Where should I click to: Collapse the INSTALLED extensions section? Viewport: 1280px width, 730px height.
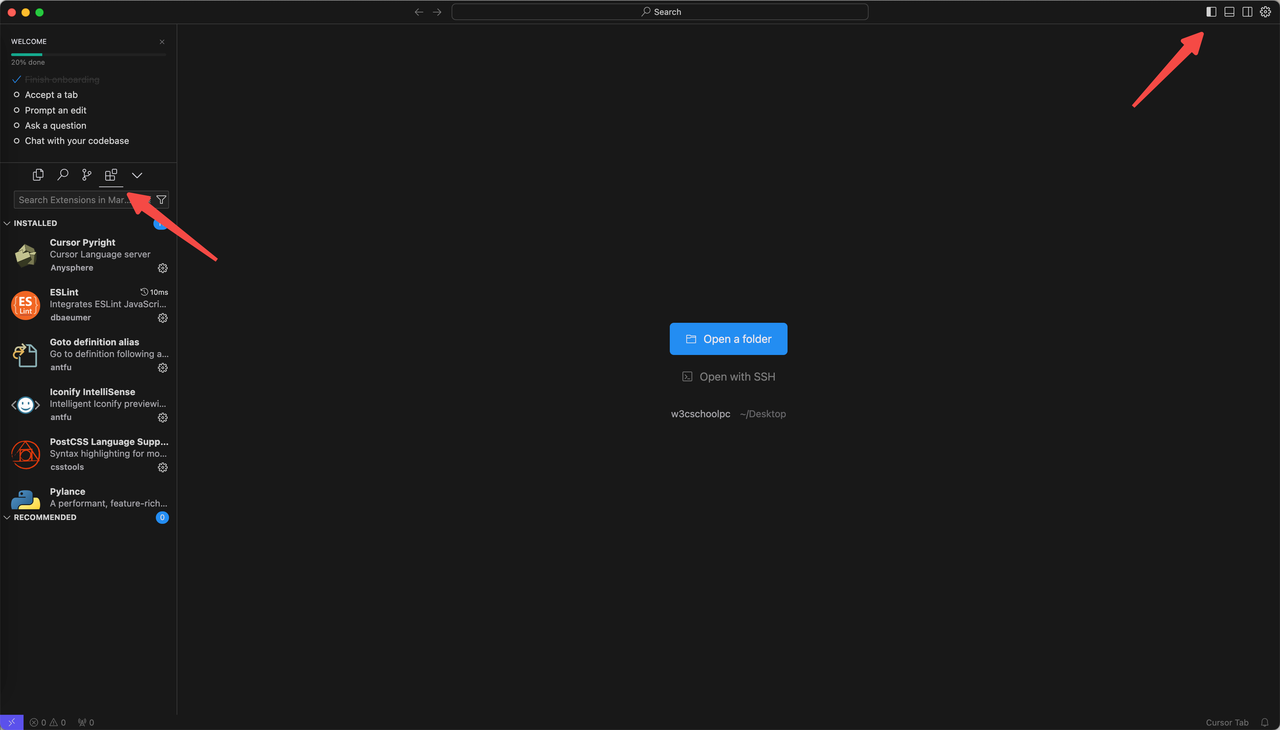[x=35, y=223]
